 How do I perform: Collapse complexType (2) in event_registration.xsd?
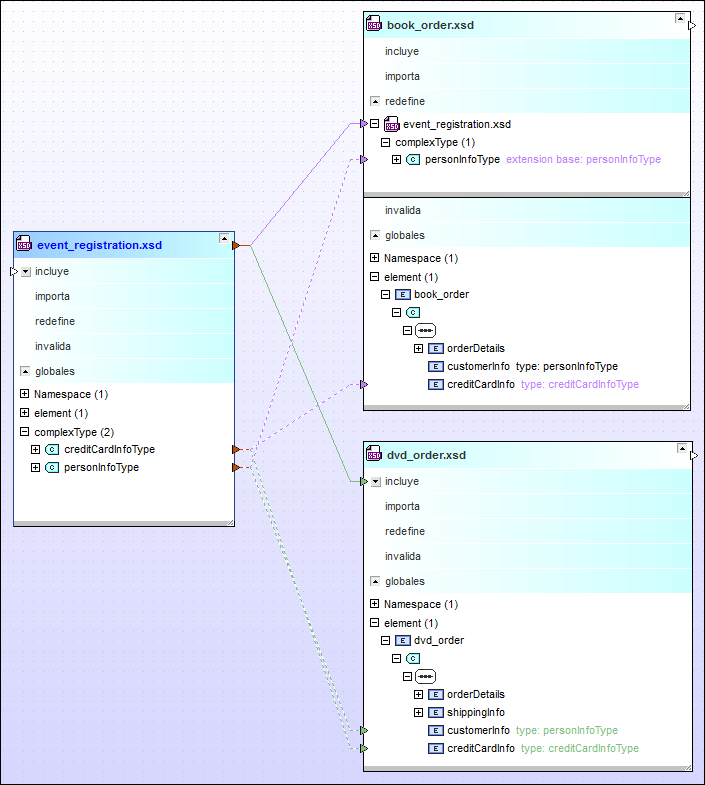[24, 432]
